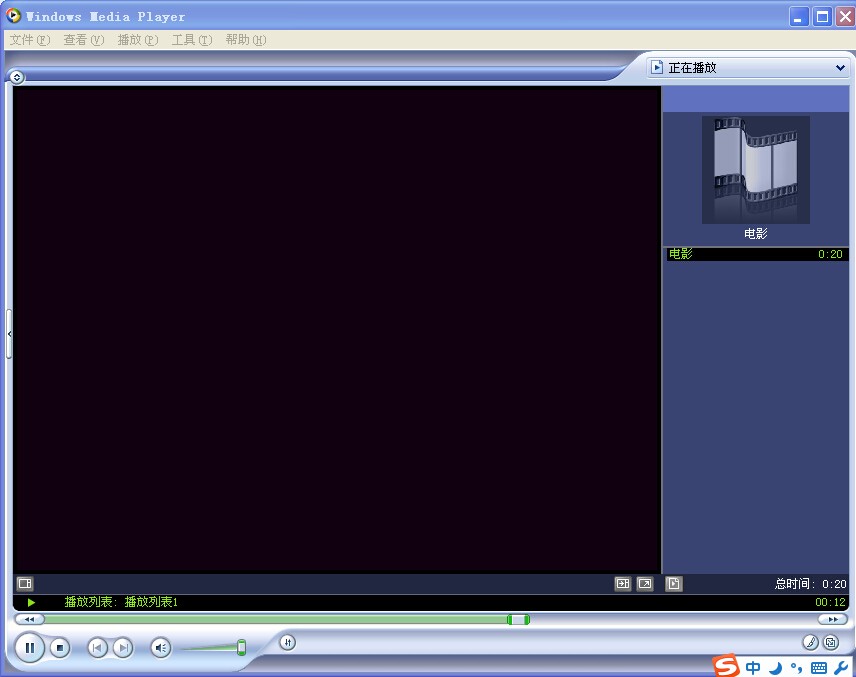
Task: Adjust the volume slider
Action: click(x=241, y=648)
